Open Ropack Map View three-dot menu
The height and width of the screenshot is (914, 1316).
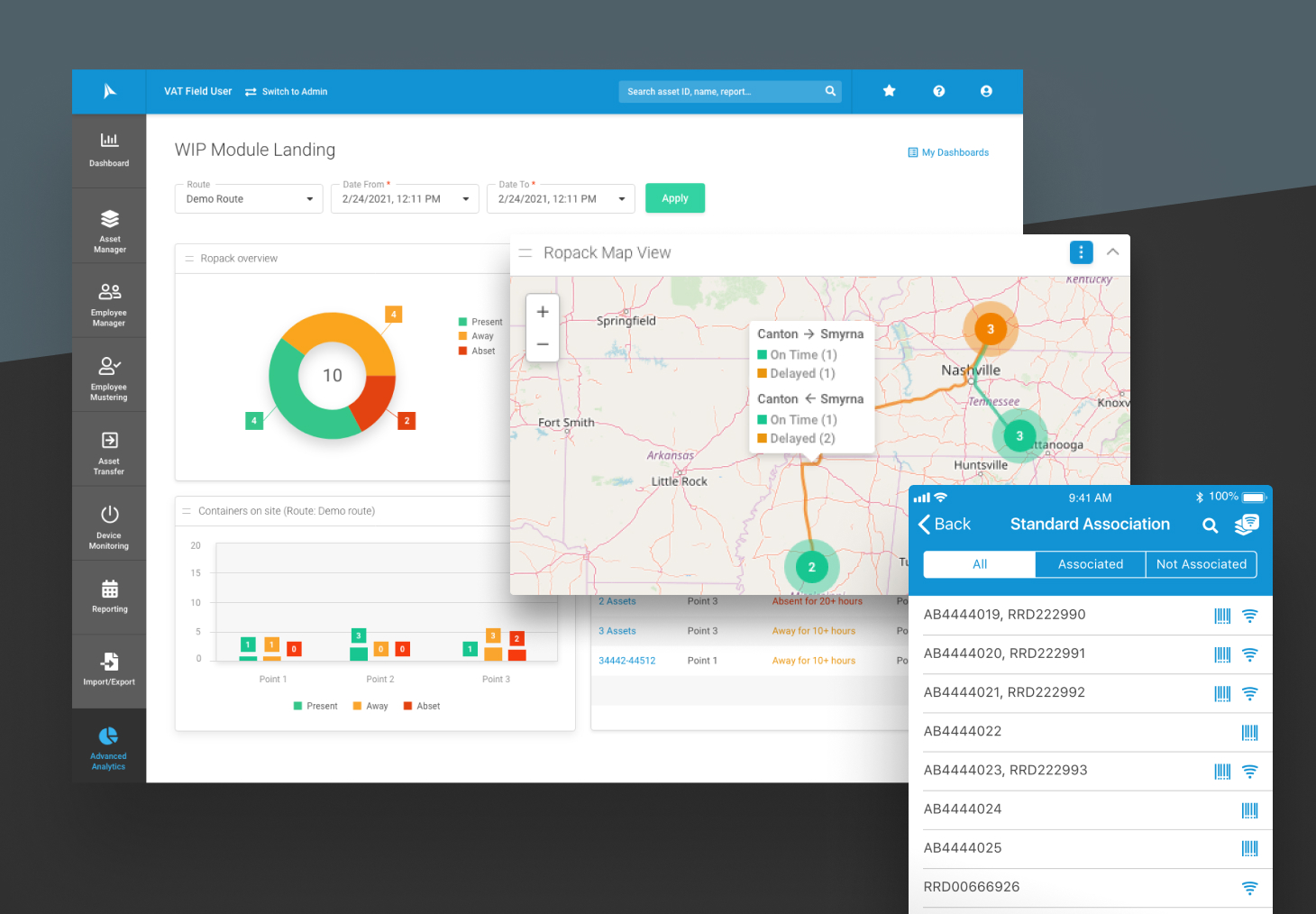(1081, 252)
